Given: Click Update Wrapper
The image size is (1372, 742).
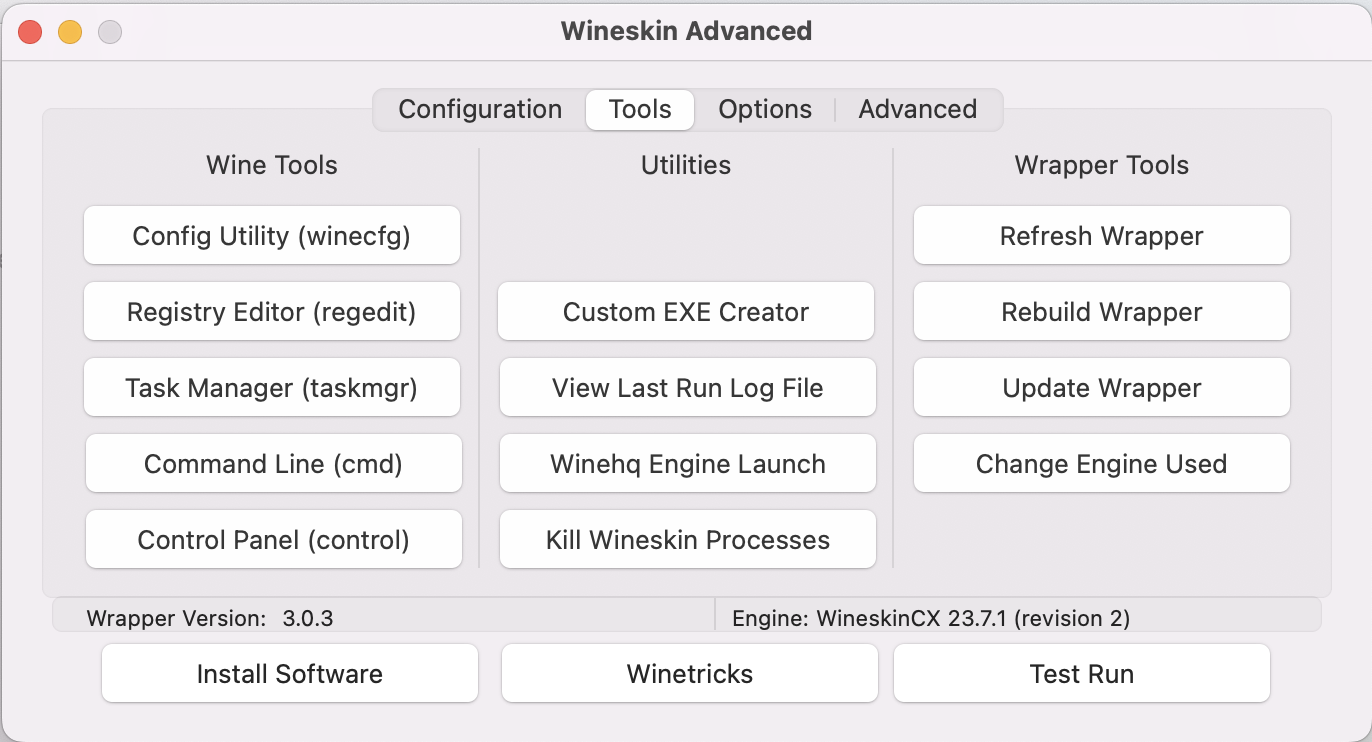Looking at the screenshot, I should click(x=1102, y=388).
